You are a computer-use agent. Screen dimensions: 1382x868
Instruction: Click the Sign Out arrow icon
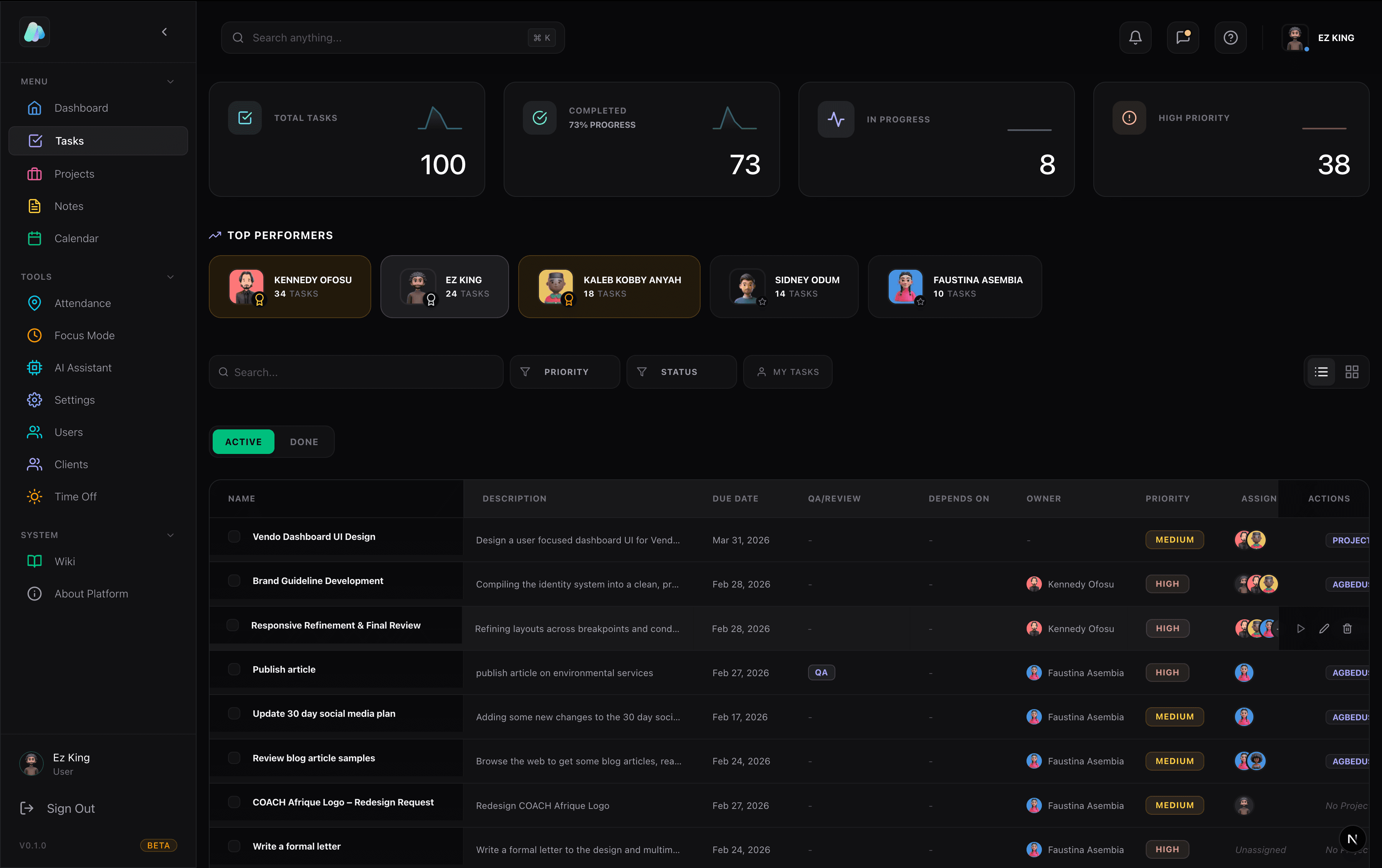(x=26, y=808)
